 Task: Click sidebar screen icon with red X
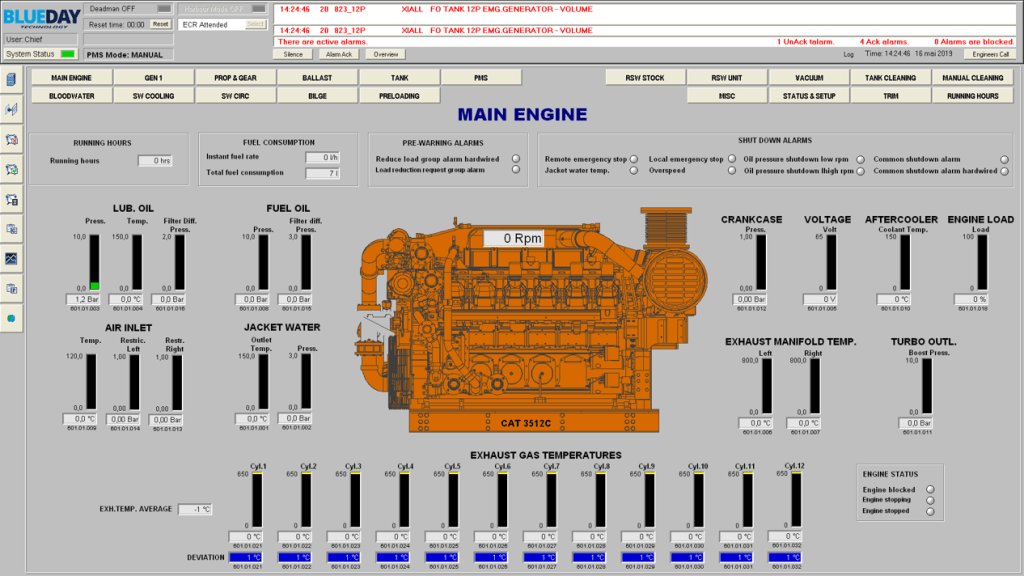(x=11, y=139)
